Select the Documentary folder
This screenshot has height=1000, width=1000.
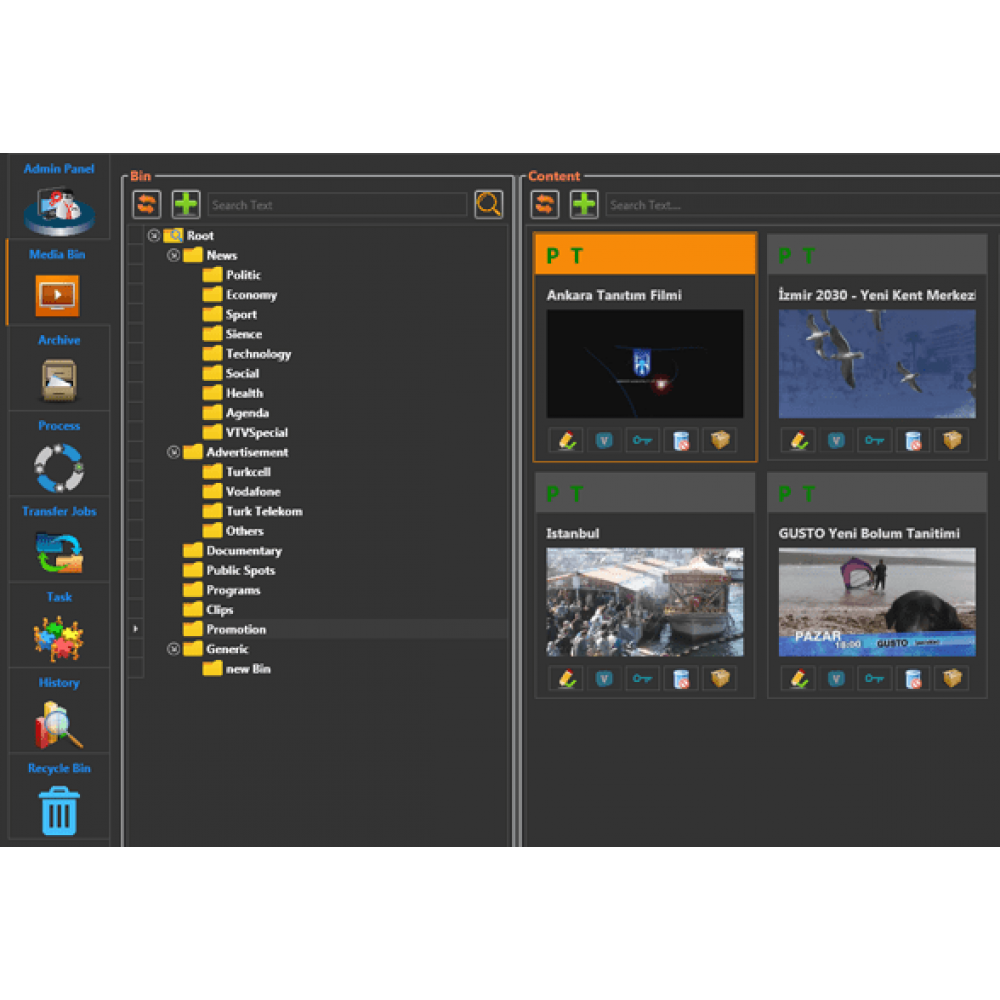click(x=243, y=551)
